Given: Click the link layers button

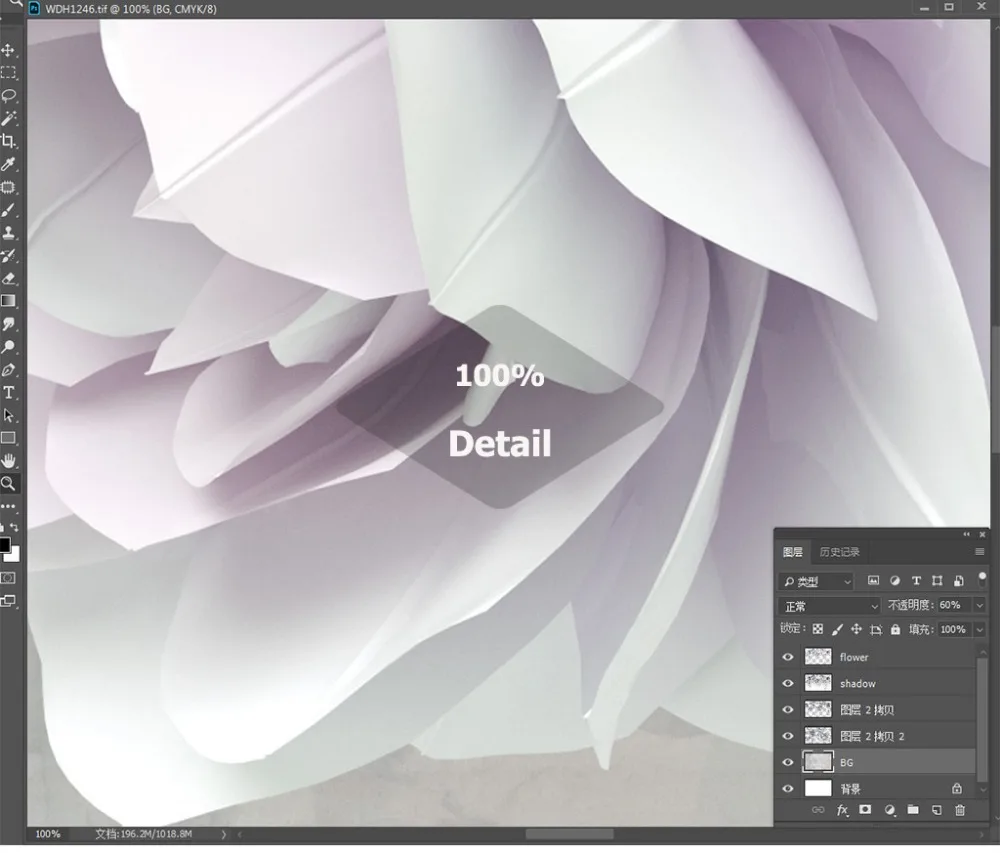Looking at the screenshot, I should (818, 810).
